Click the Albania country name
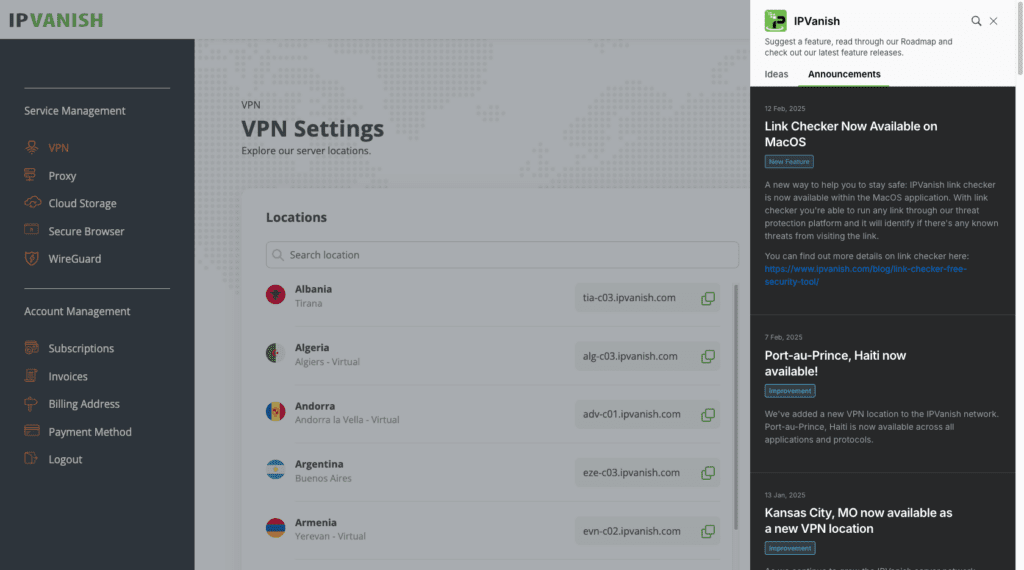Image resolution: width=1024 pixels, height=570 pixels. coord(313,289)
